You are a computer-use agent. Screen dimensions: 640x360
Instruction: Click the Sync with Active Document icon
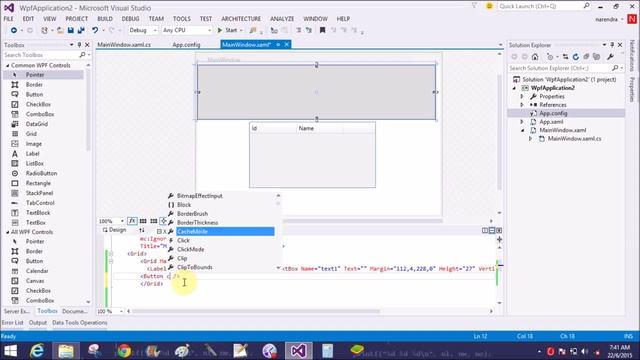click(565, 57)
